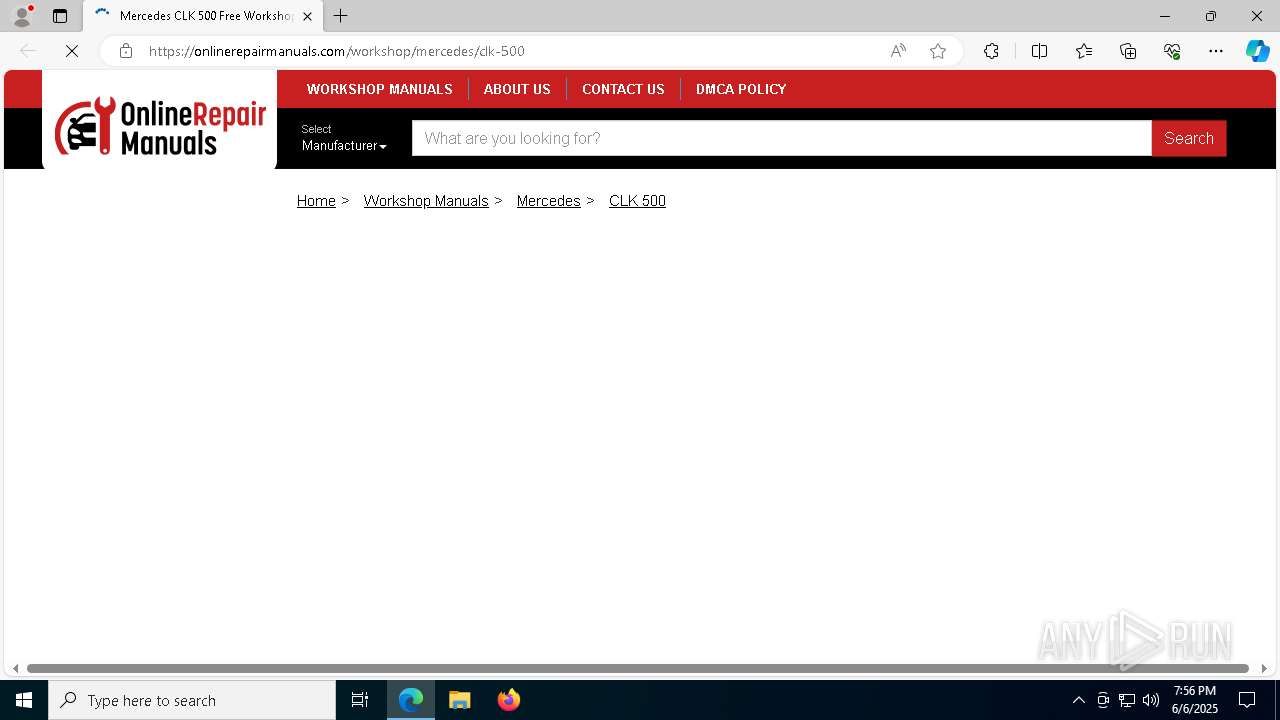Open Read aloud icon
This screenshot has height=720, width=1280.
pyautogui.click(x=898, y=51)
